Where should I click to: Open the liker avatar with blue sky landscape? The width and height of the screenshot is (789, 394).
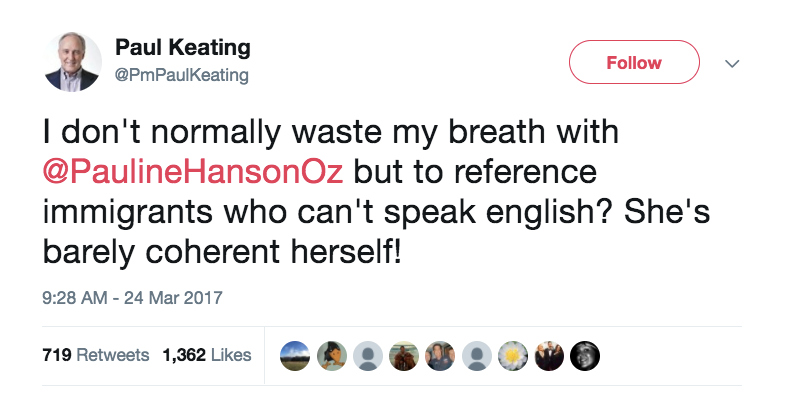tap(295, 356)
